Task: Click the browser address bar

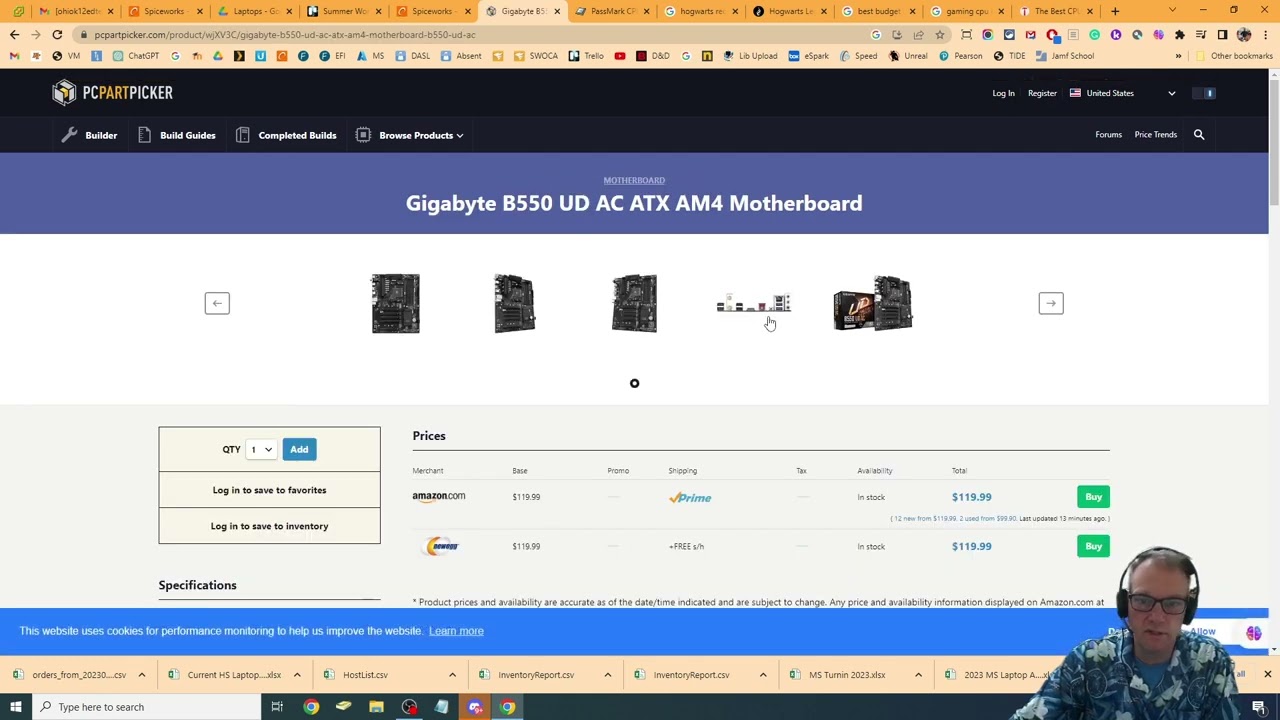Action: click(470, 34)
